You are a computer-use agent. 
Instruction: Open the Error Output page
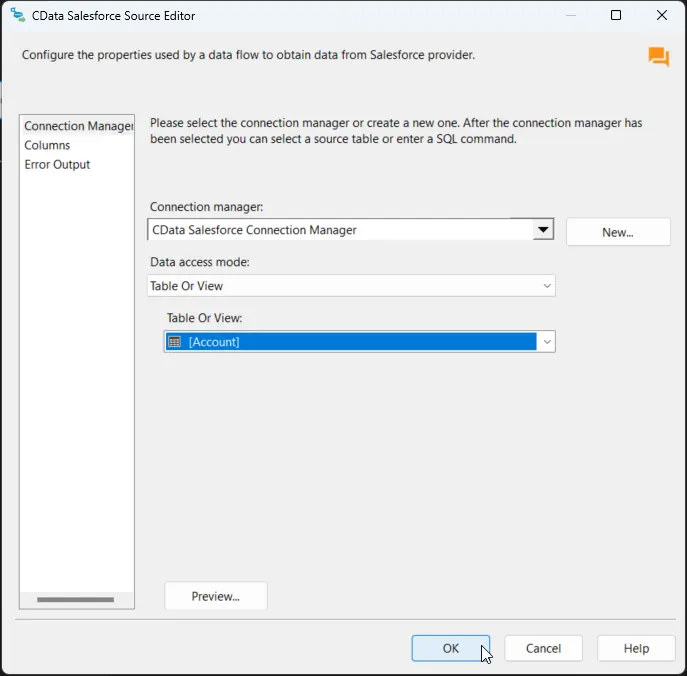[x=57, y=164]
